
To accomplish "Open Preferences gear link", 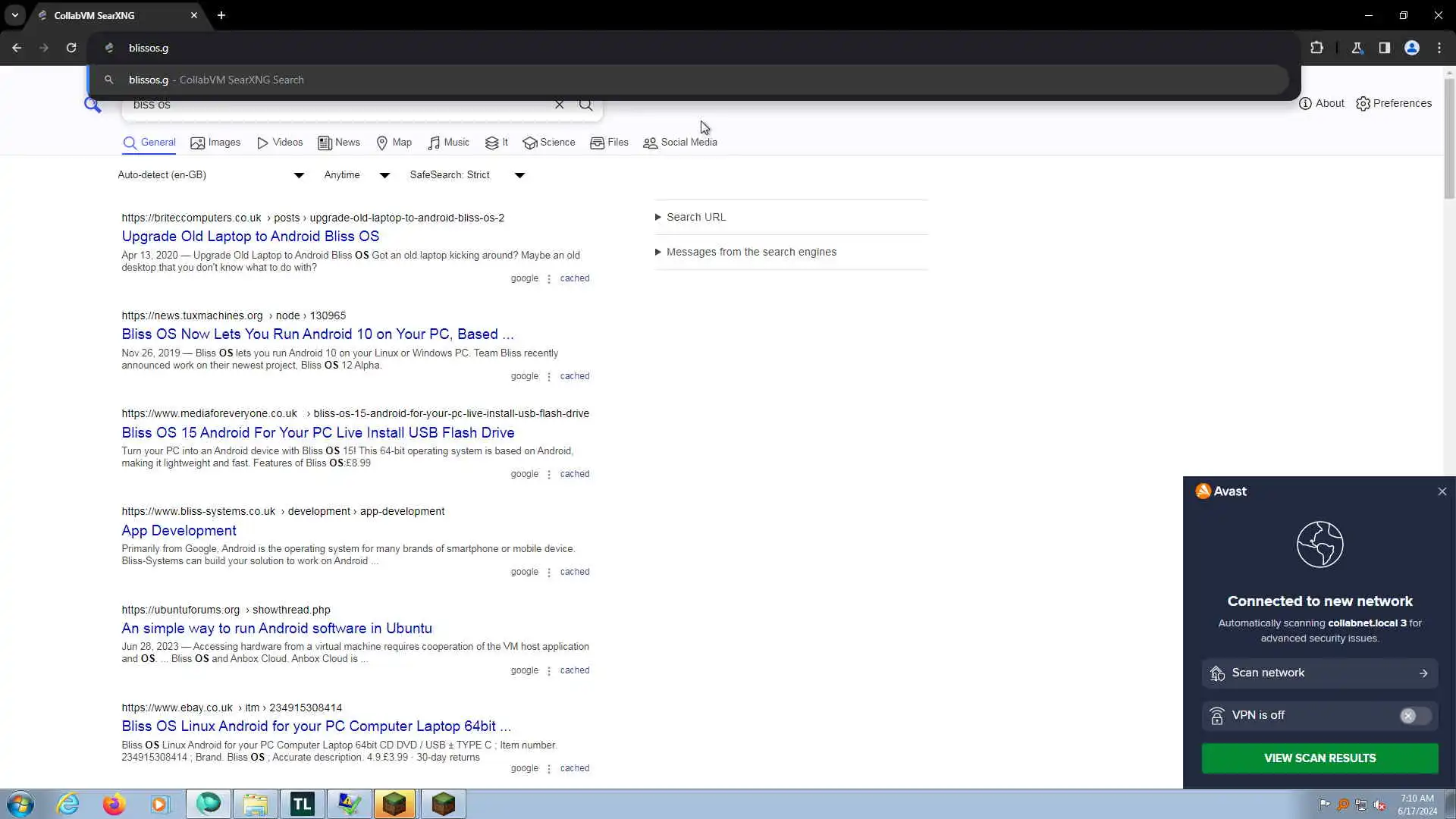I will pyautogui.click(x=1394, y=103).
